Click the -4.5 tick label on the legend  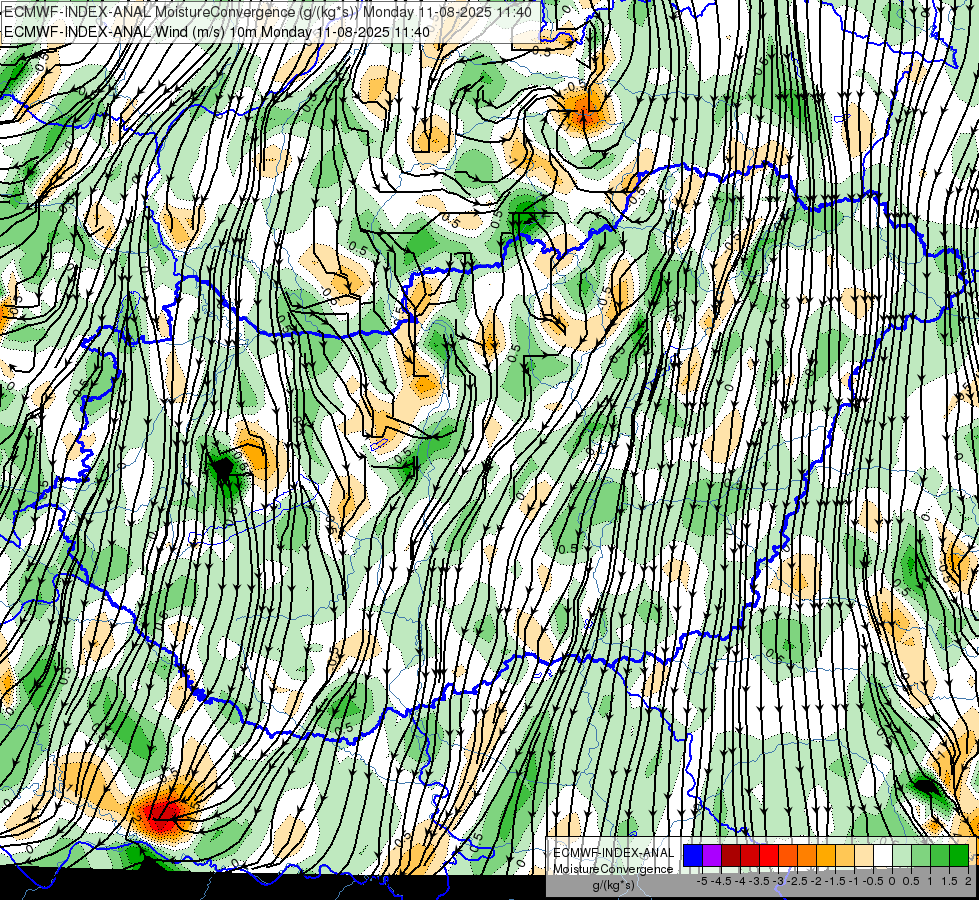click(x=723, y=881)
